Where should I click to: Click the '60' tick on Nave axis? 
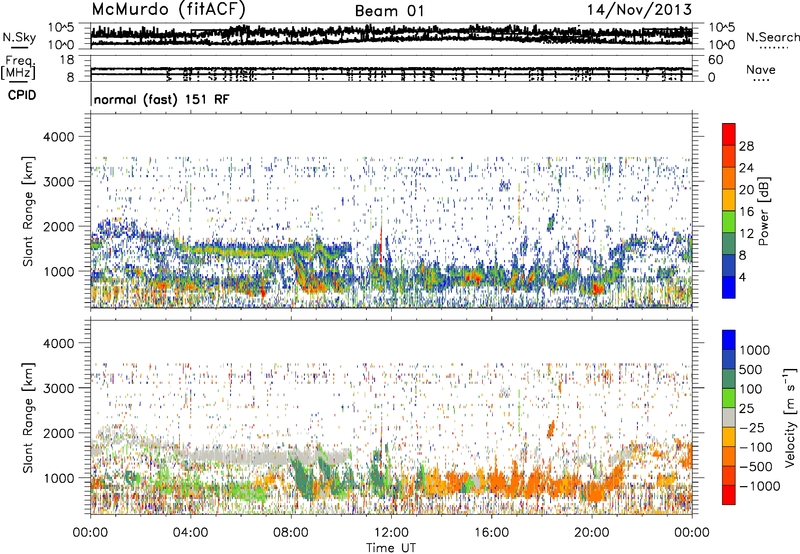[x=715, y=60]
